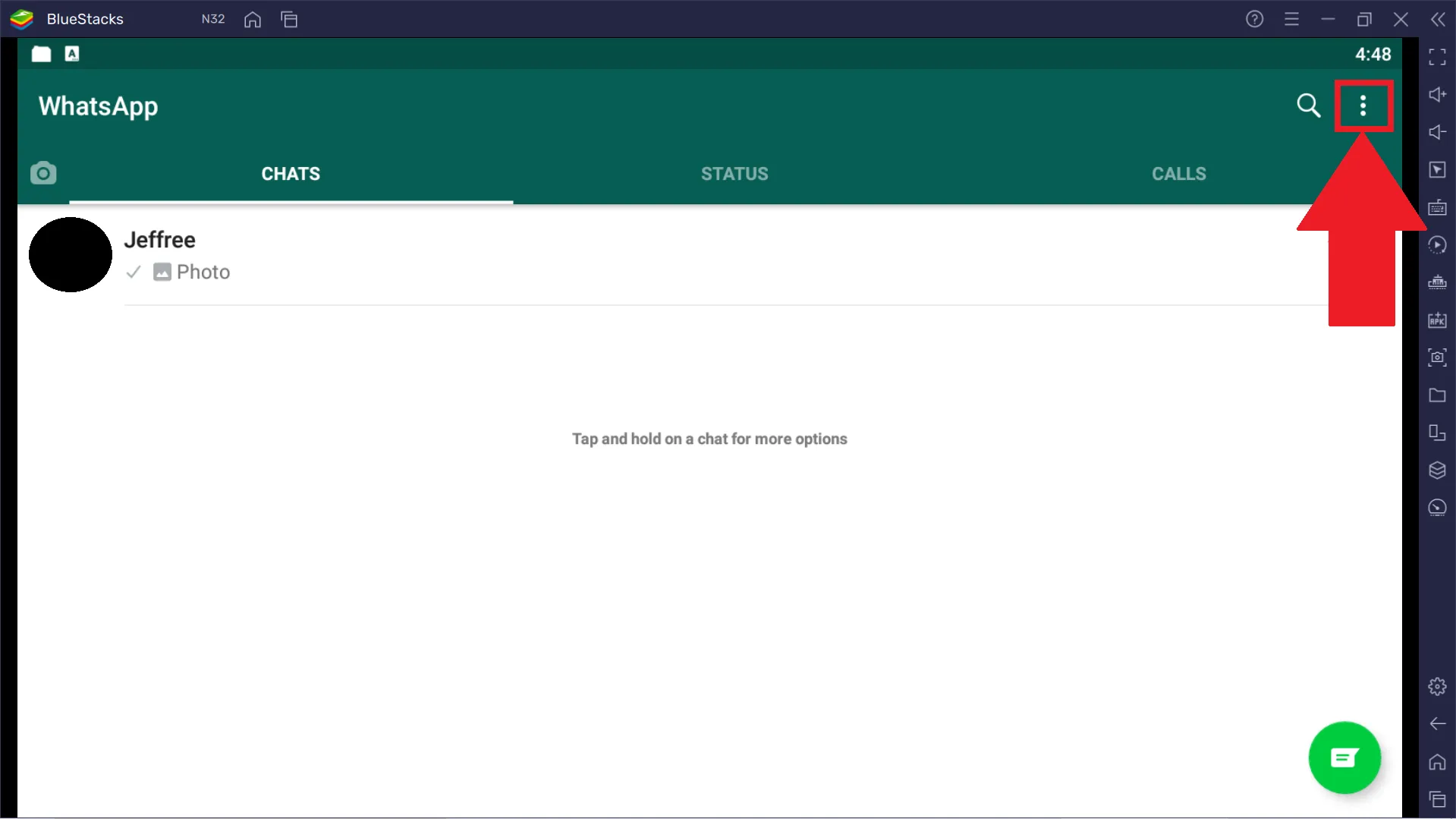Open BlueStacks hamburger menu
This screenshot has height=819, width=1456.
coord(1291,19)
